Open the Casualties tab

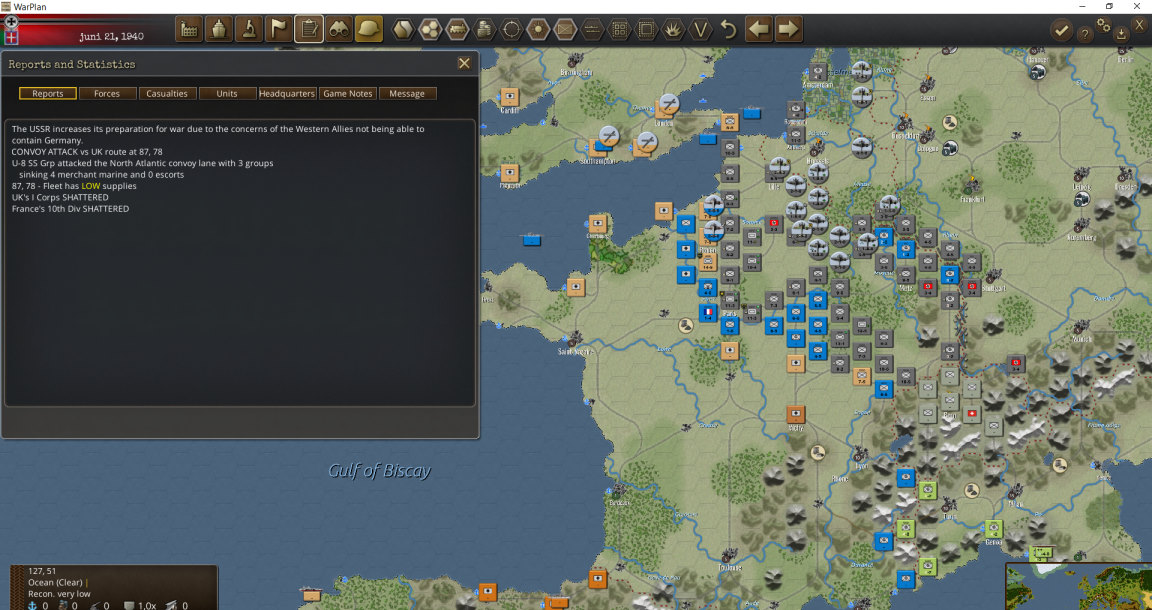[168, 93]
